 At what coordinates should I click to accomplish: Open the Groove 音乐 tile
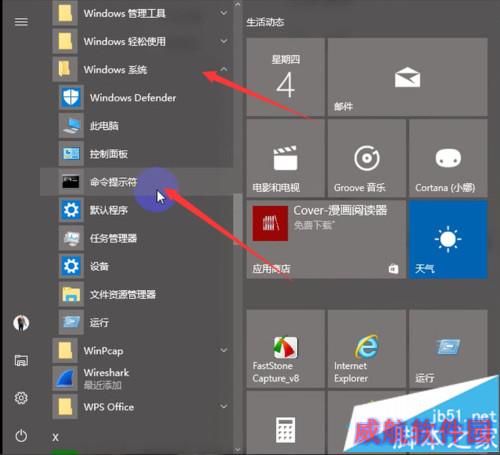coord(367,158)
